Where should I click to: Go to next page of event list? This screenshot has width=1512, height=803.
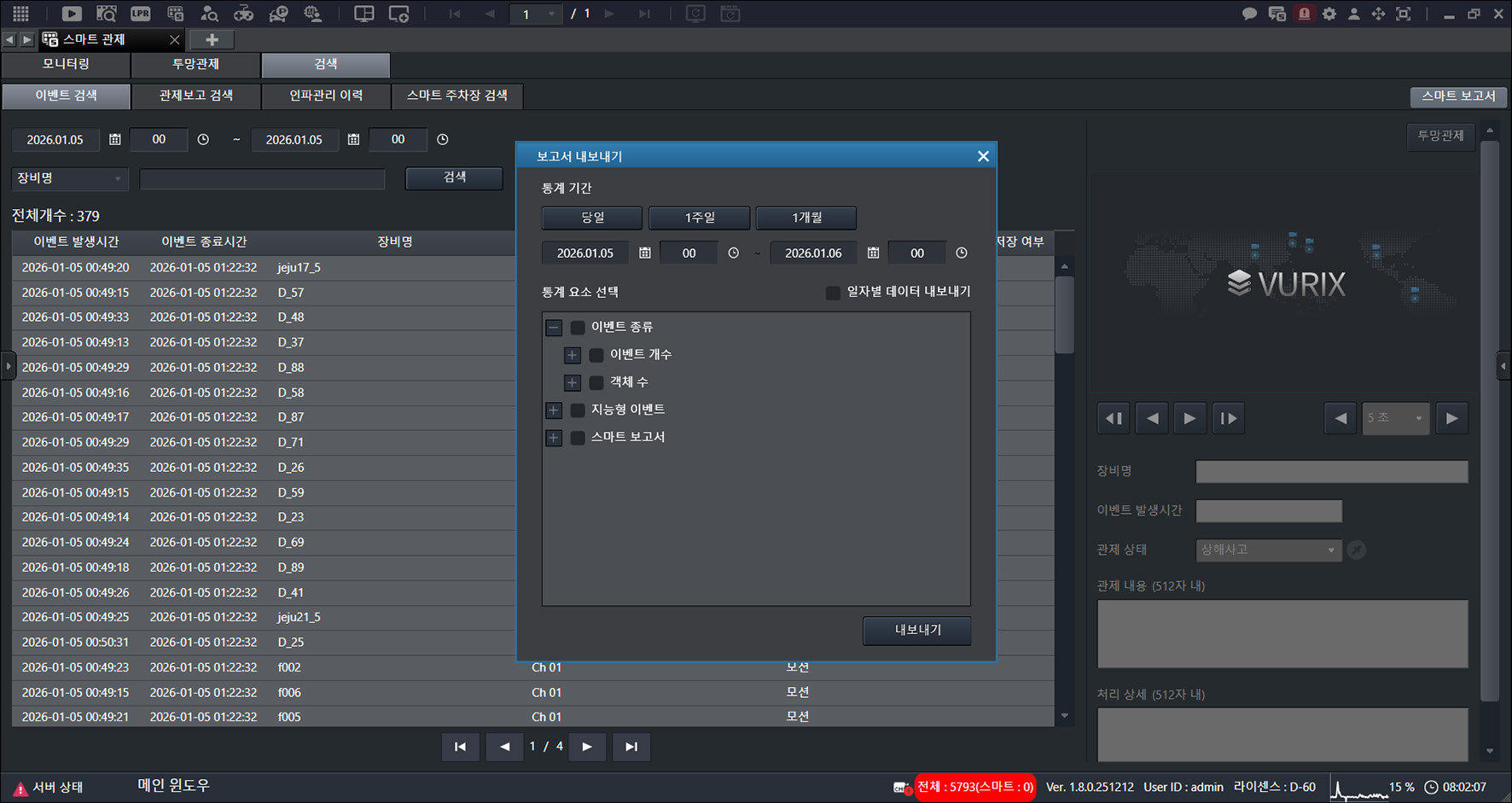click(x=587, y=747)
